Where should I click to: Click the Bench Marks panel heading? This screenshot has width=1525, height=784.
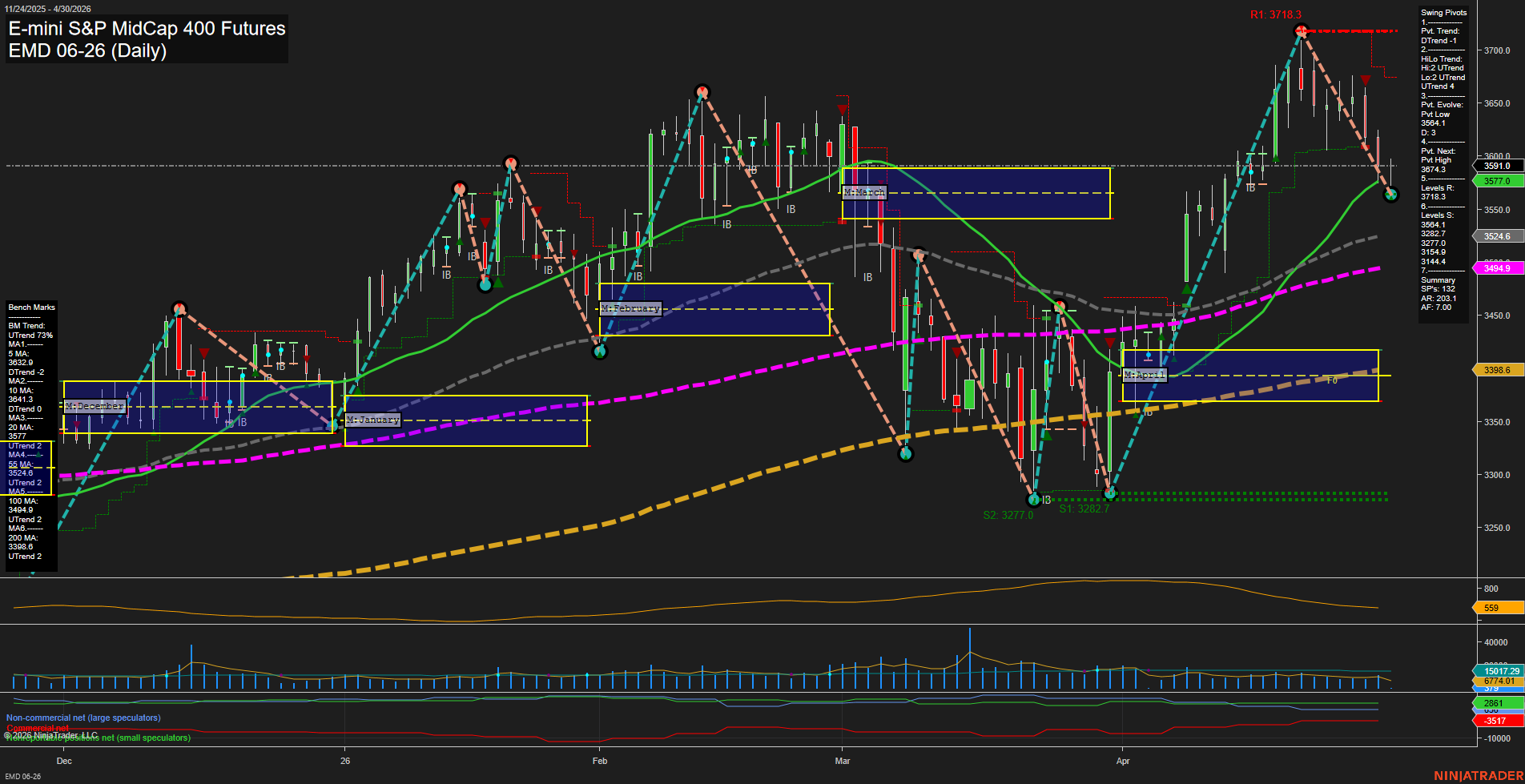pos(31,308)
